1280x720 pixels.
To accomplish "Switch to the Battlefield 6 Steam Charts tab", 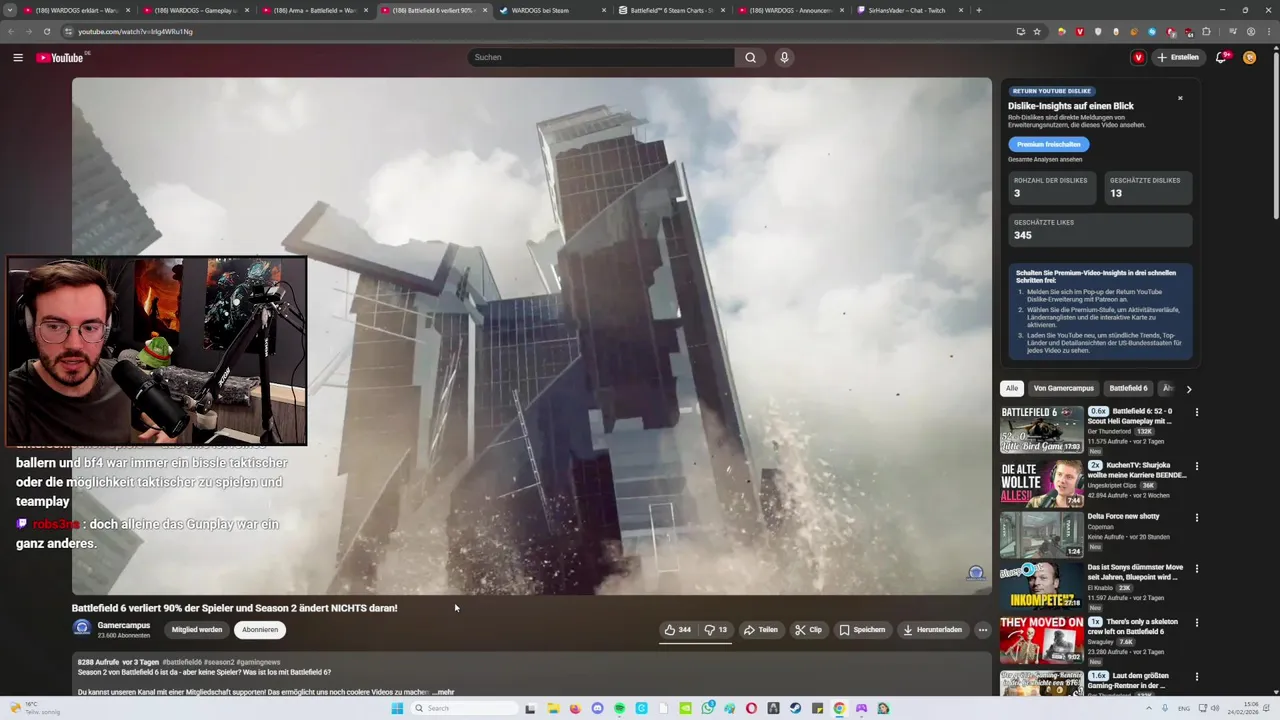I will pyautogui.click(x=670, y=10).
